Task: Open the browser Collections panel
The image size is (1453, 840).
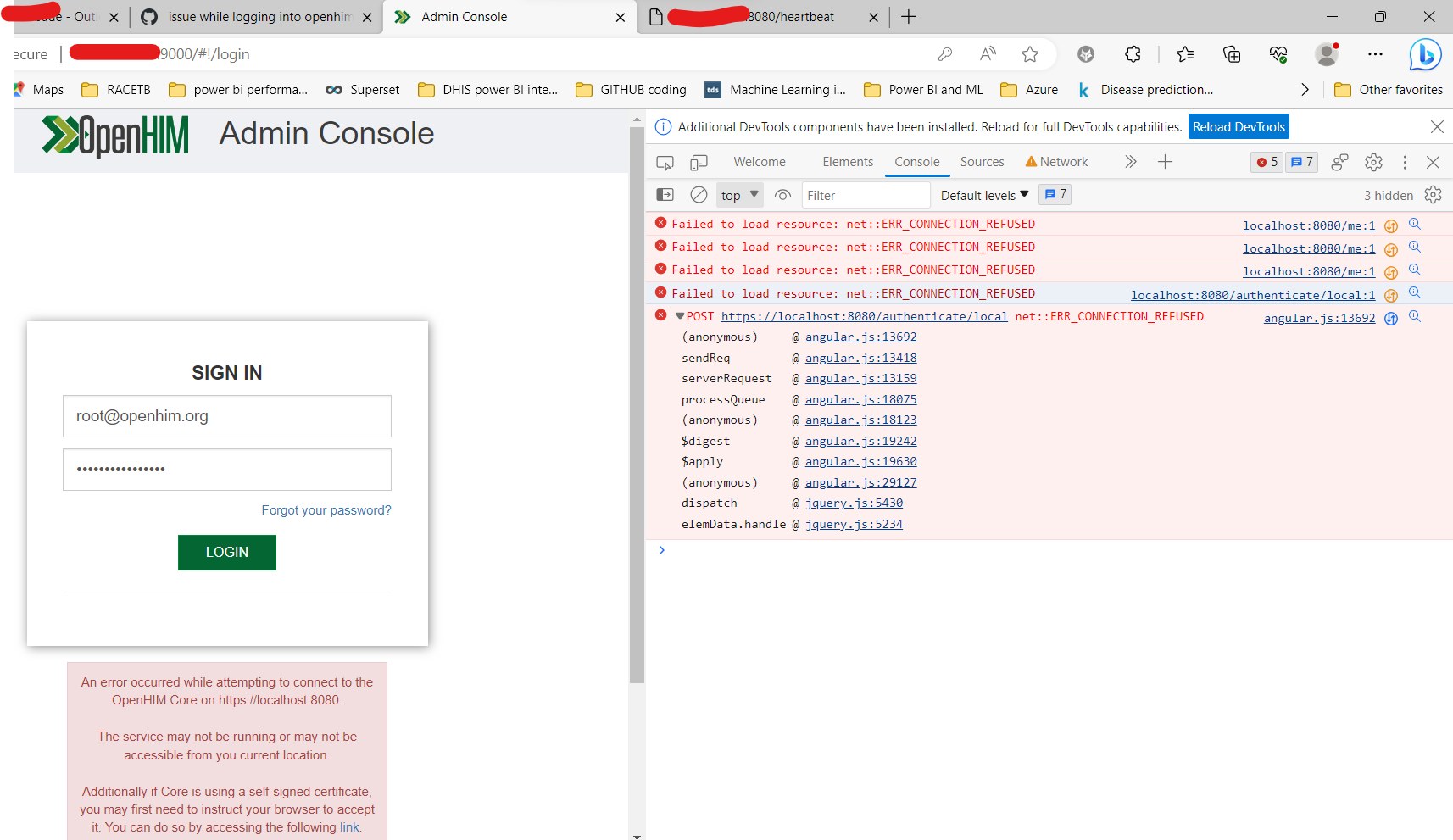Action: tap(1232, 54)
